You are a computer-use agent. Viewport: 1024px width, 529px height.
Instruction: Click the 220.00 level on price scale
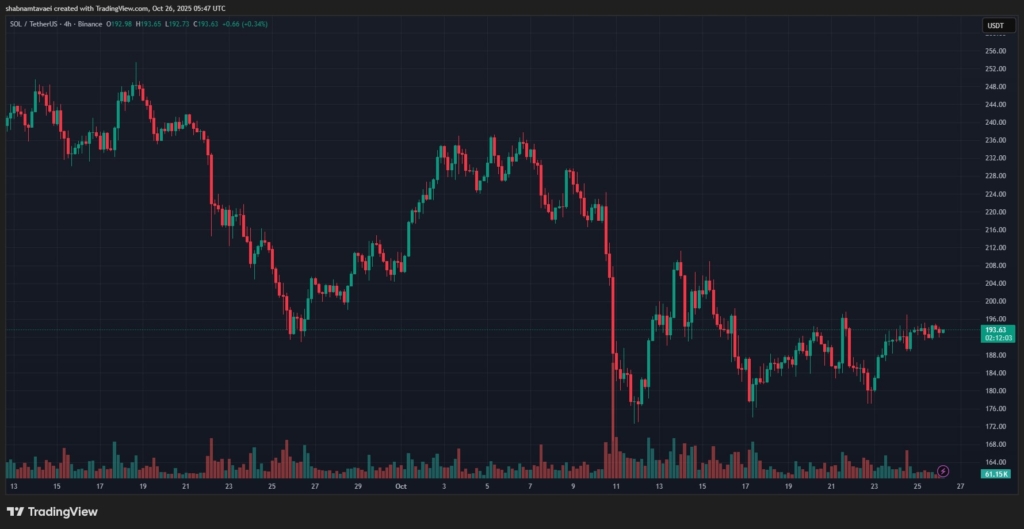[x=994, y=212]
